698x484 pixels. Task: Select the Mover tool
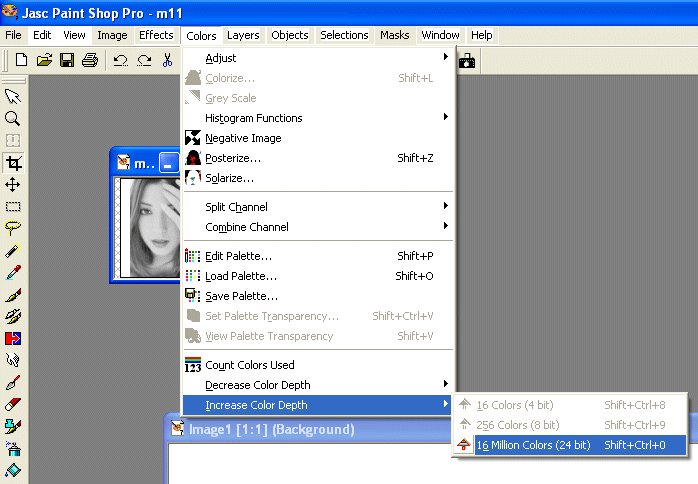13,185
